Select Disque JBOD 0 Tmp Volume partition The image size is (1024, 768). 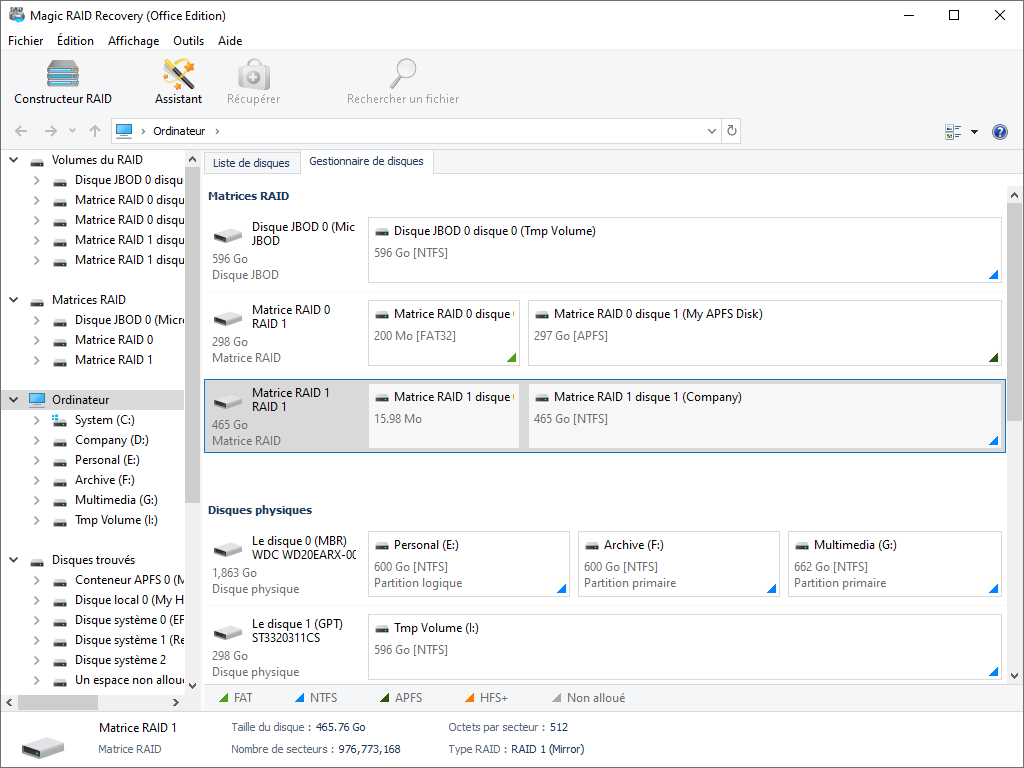click(684, 249)
